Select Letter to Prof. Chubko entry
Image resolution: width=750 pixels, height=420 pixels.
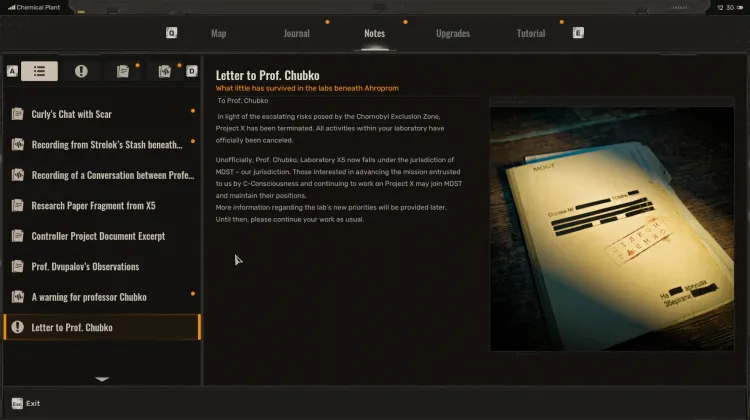(102, 327)
